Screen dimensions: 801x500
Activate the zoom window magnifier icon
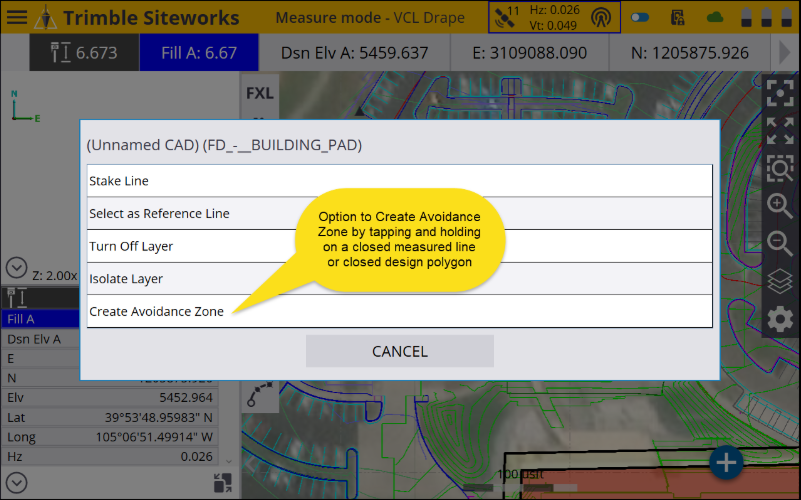[780, 168]
